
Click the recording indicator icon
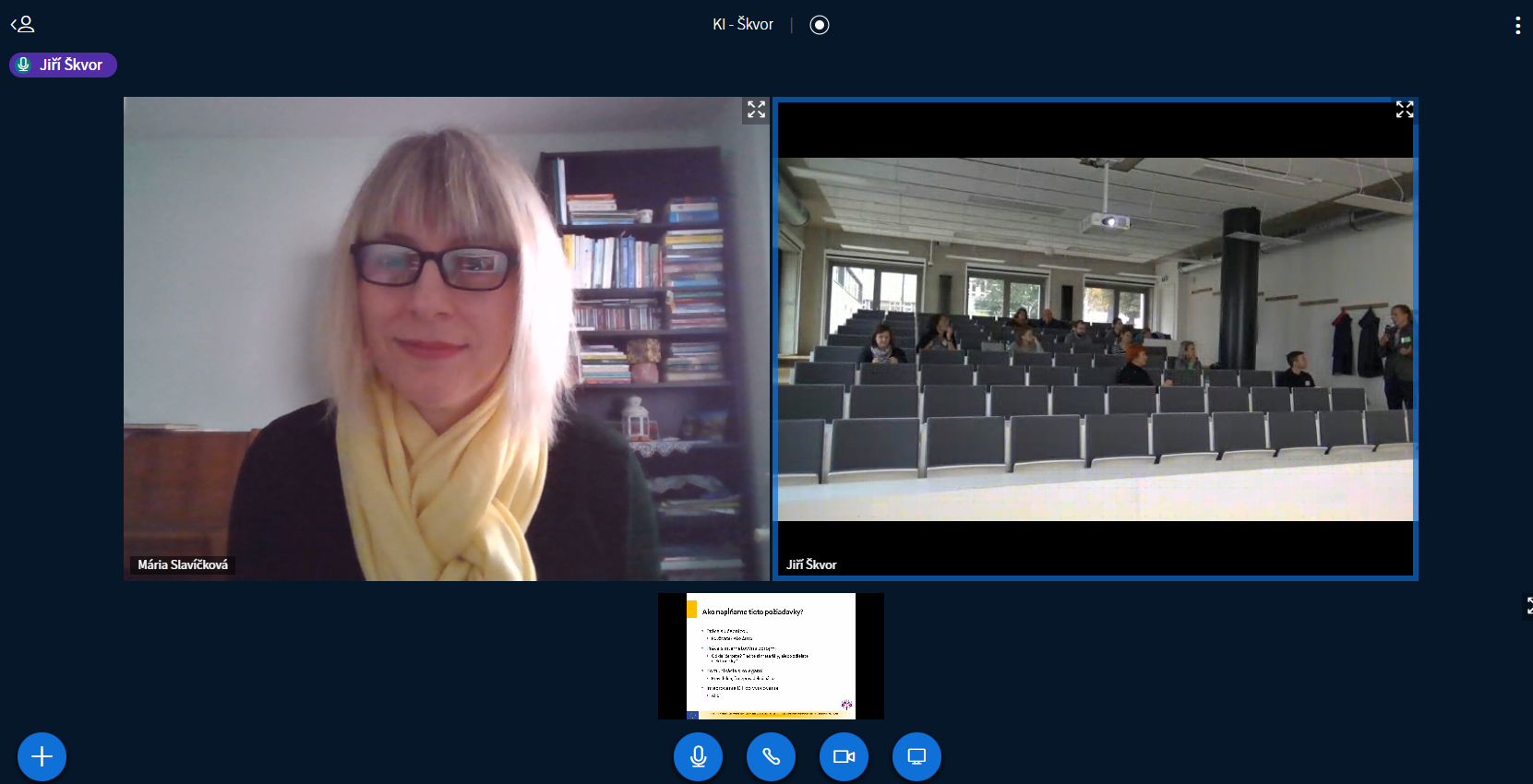pos(819,25)
